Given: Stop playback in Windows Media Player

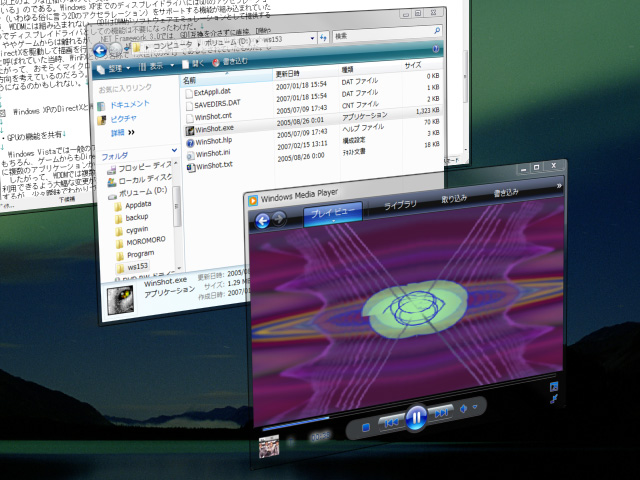Looking at the screenshot, I should pyautogui.click(x=366, y=427).
